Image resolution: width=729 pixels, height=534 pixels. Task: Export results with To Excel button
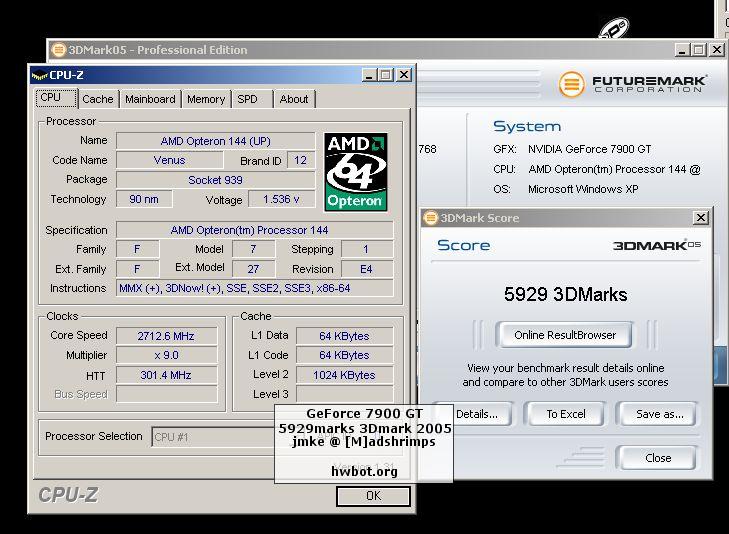[x=566, y=414]
